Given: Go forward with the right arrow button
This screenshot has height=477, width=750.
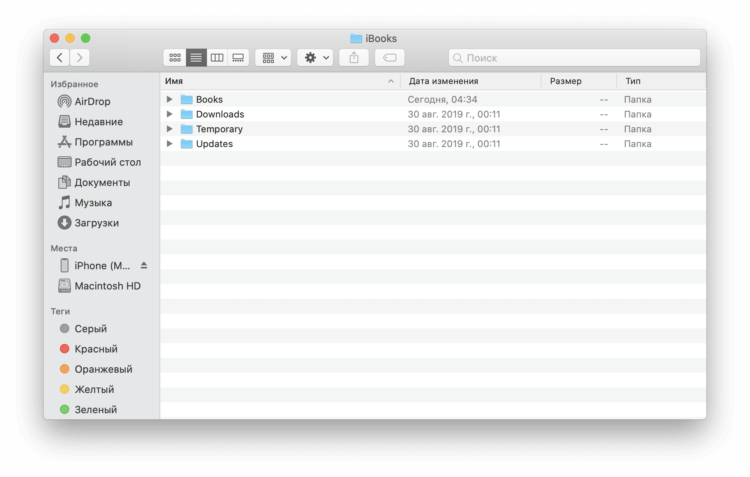Looking at the screenshot, I should (79, 58).
